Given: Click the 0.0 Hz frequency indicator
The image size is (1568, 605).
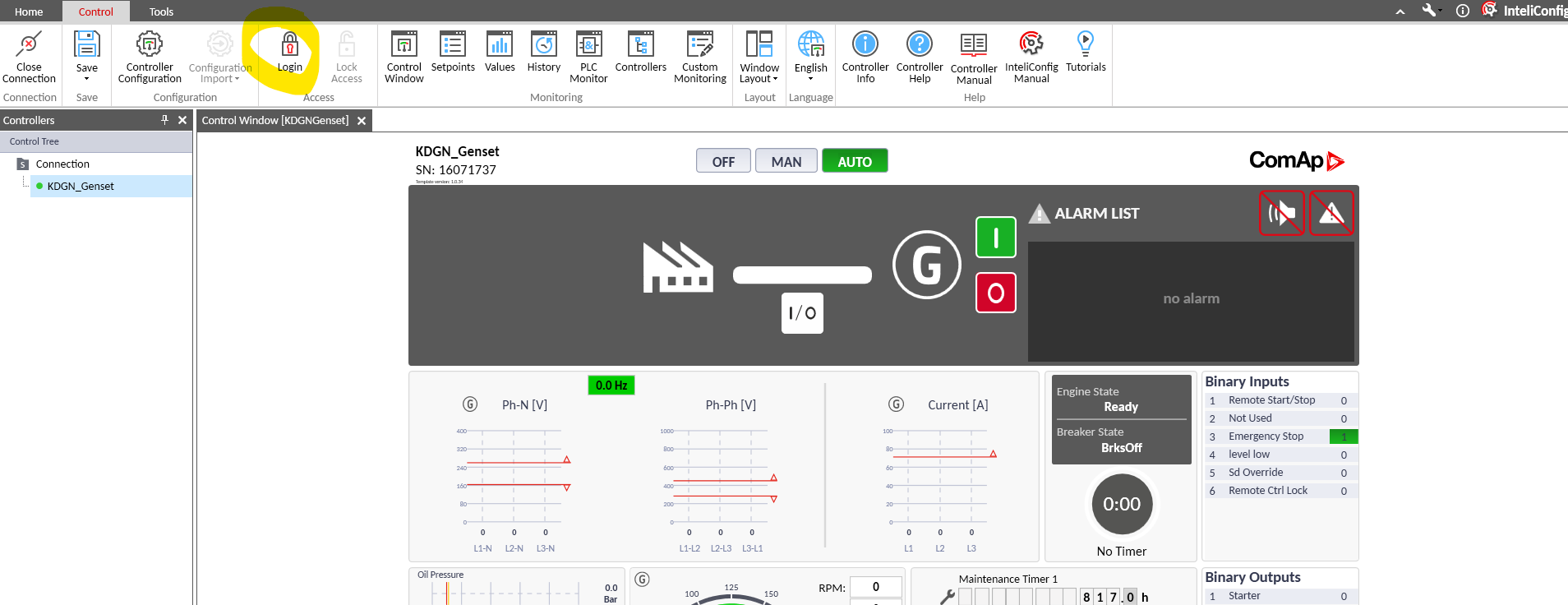Looking at the screenshot, I should pyautogui.click(x=611, y=386).
